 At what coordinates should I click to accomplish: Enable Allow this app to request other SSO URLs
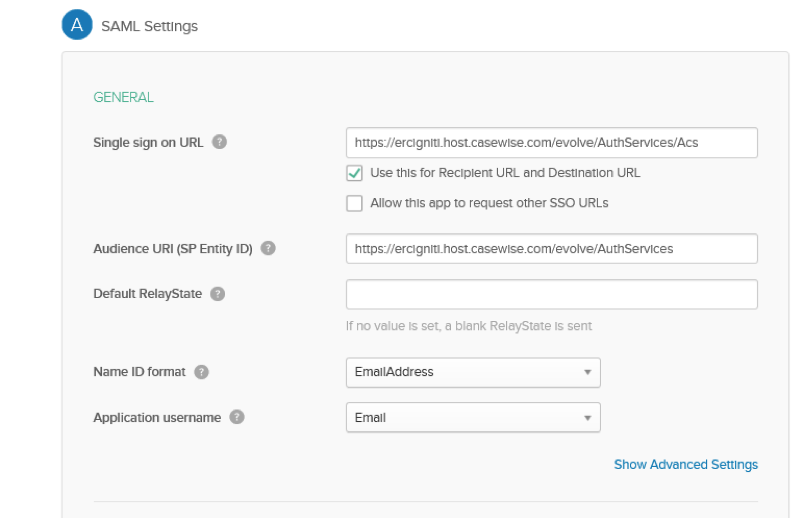[354, 203]
